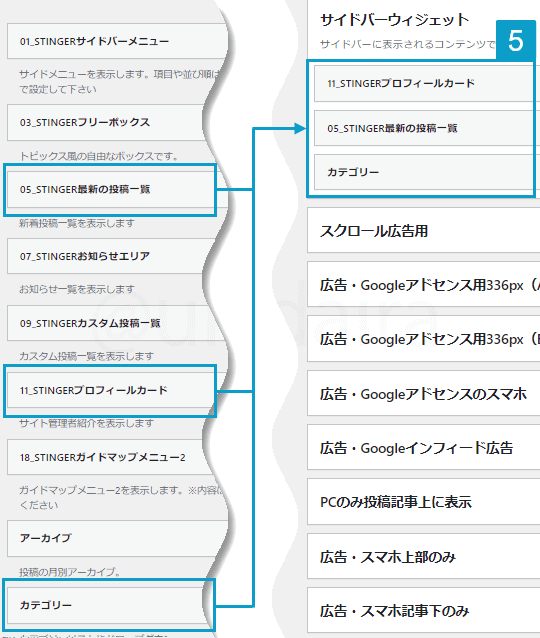Screen dimensions: 540x638
Task: Select the 03_STINGERフリーボックス widget
Action: point(108,122)
